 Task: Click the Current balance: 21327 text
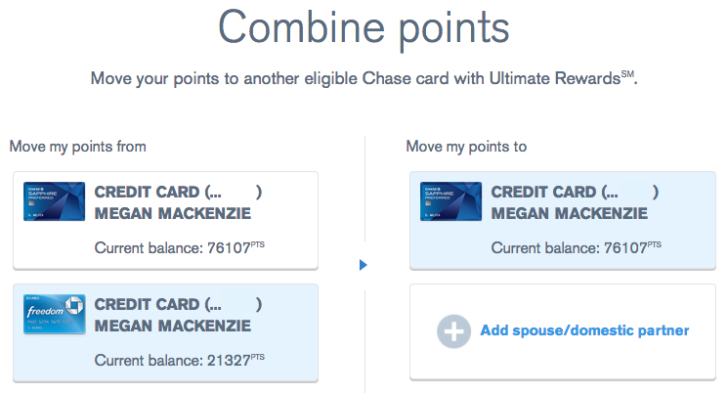(x=179, y=360)
